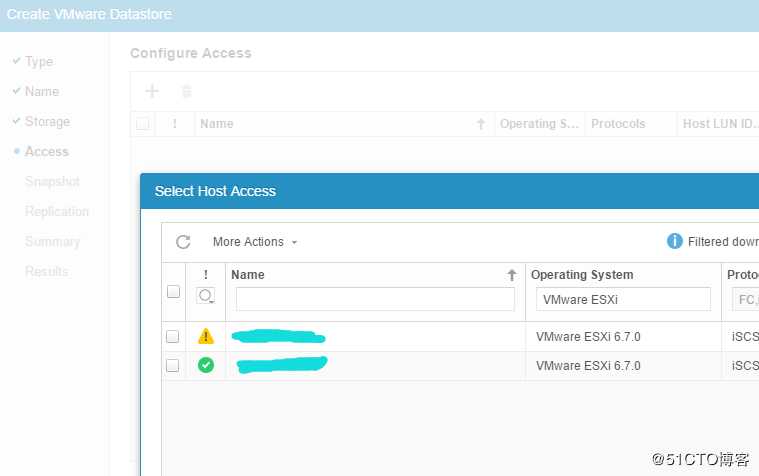Click the Operating S... column header in background

(539, 123)
